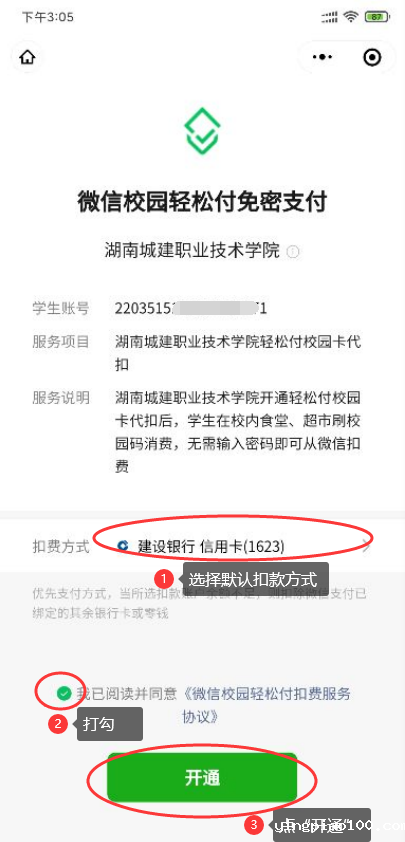Open 《微信校园轻松付扣费服务协议》 link
This screenshot has width=405, height=842.
[x=266, y=705]
